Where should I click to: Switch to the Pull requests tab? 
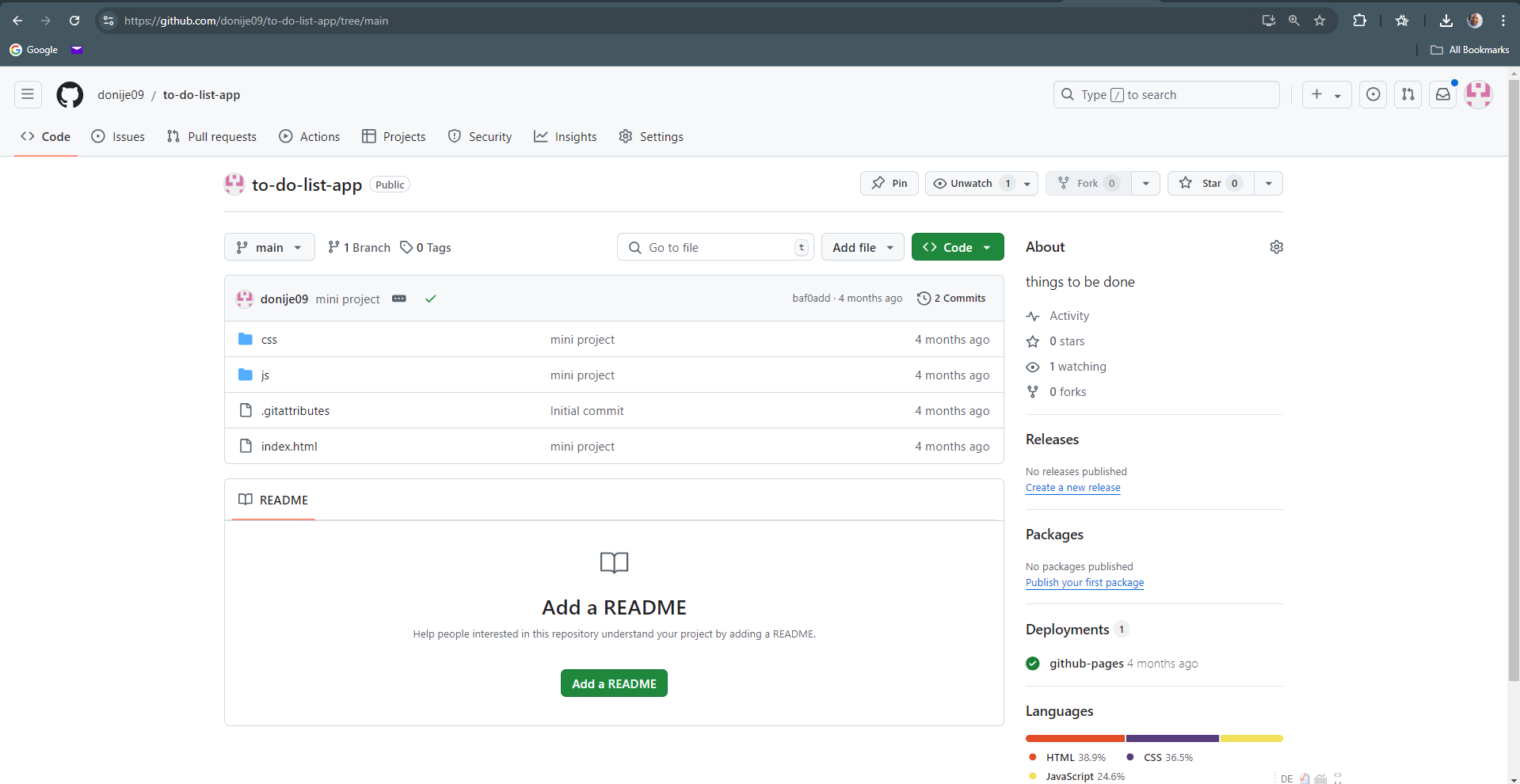click(211, 137)
